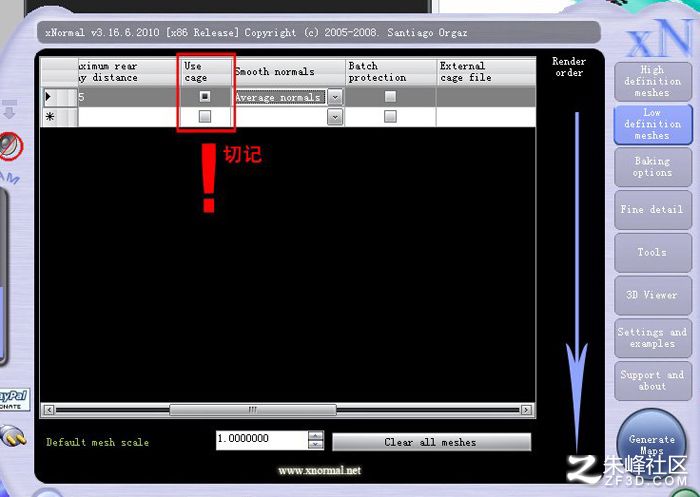Screen dimensions: 700x497
Task: Toggle Use cage checkbox in first row
Action: [205, 96]
